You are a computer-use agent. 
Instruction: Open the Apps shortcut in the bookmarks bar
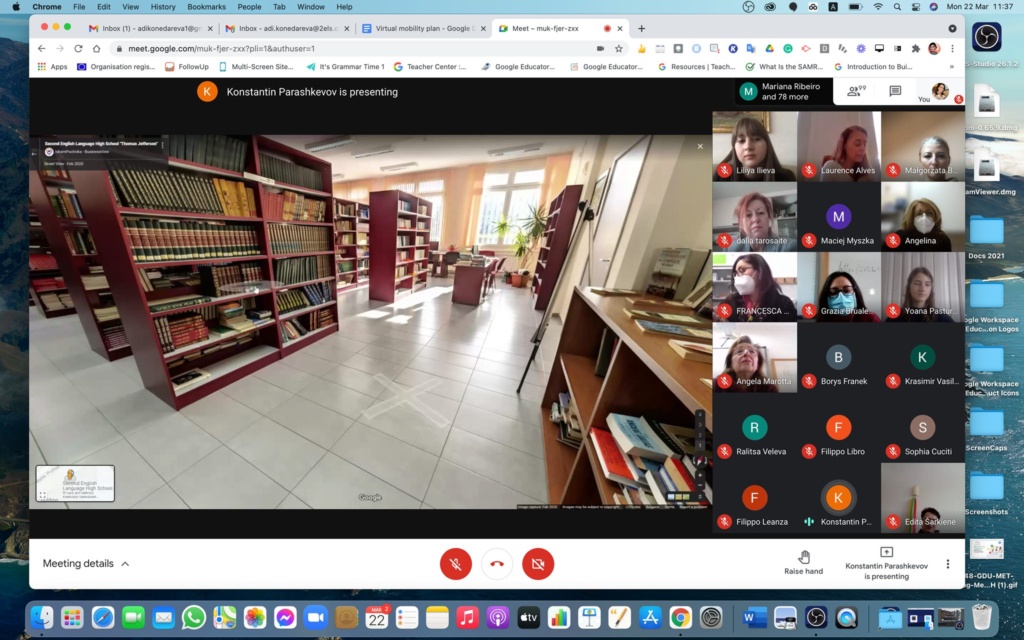point(52,67)
